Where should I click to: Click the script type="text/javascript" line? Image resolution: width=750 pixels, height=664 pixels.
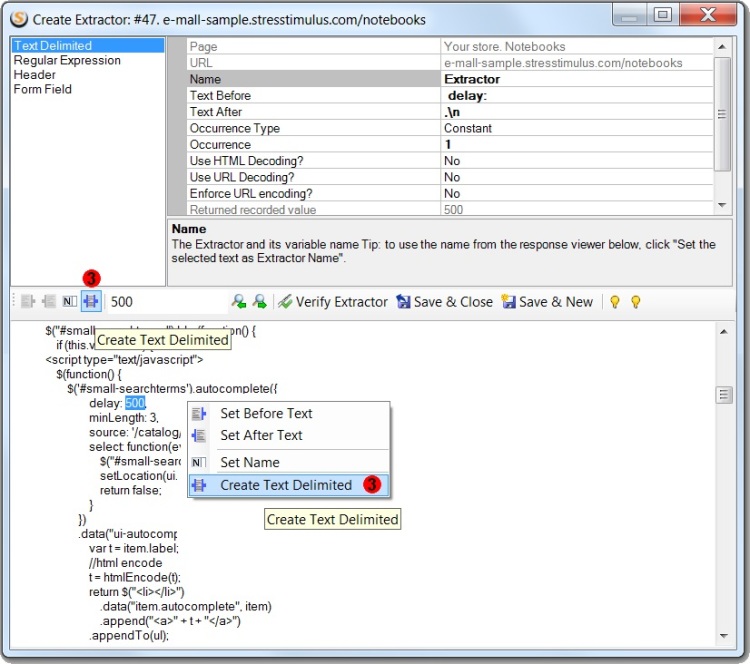pos(124,360)
